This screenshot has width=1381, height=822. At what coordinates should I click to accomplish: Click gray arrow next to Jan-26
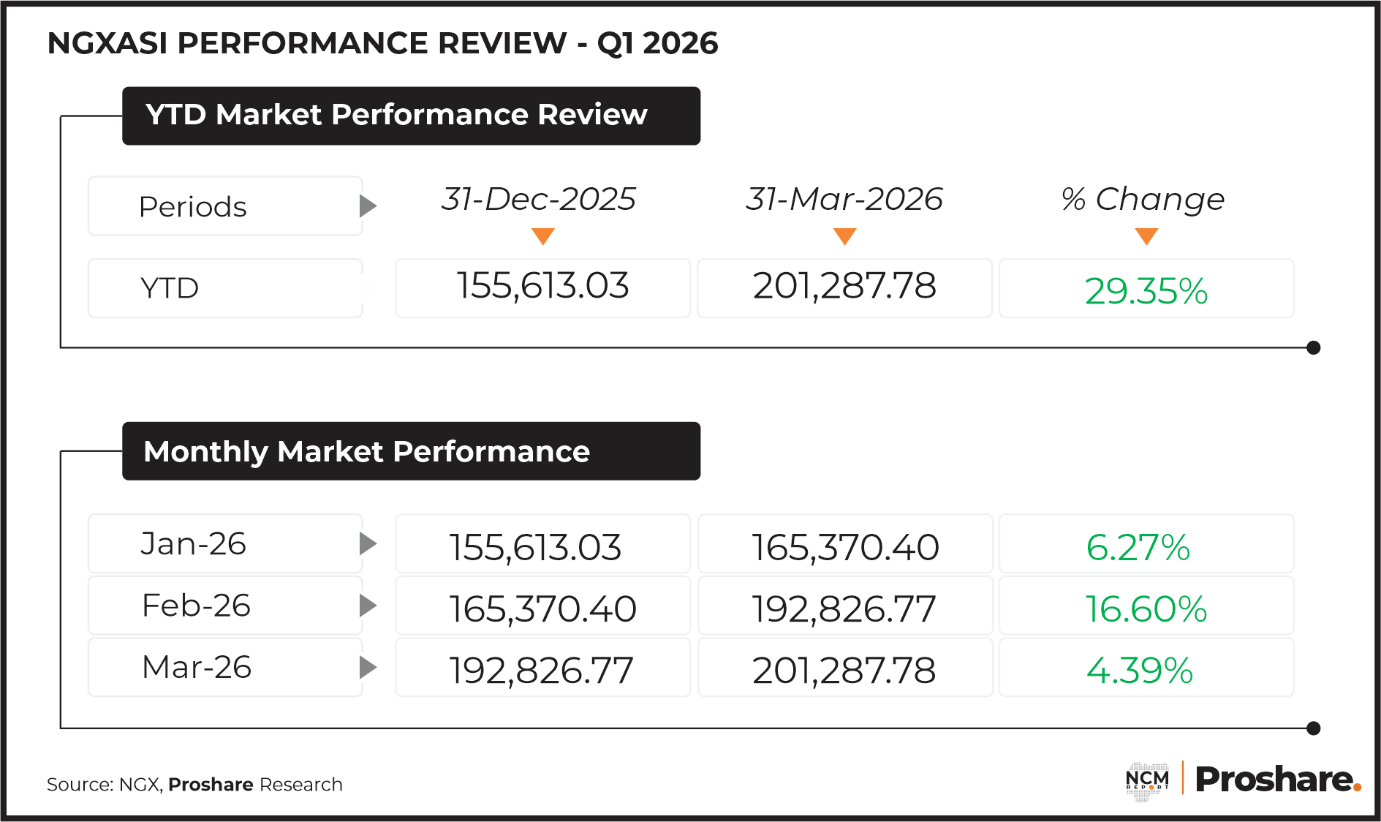tap(369, 545)
